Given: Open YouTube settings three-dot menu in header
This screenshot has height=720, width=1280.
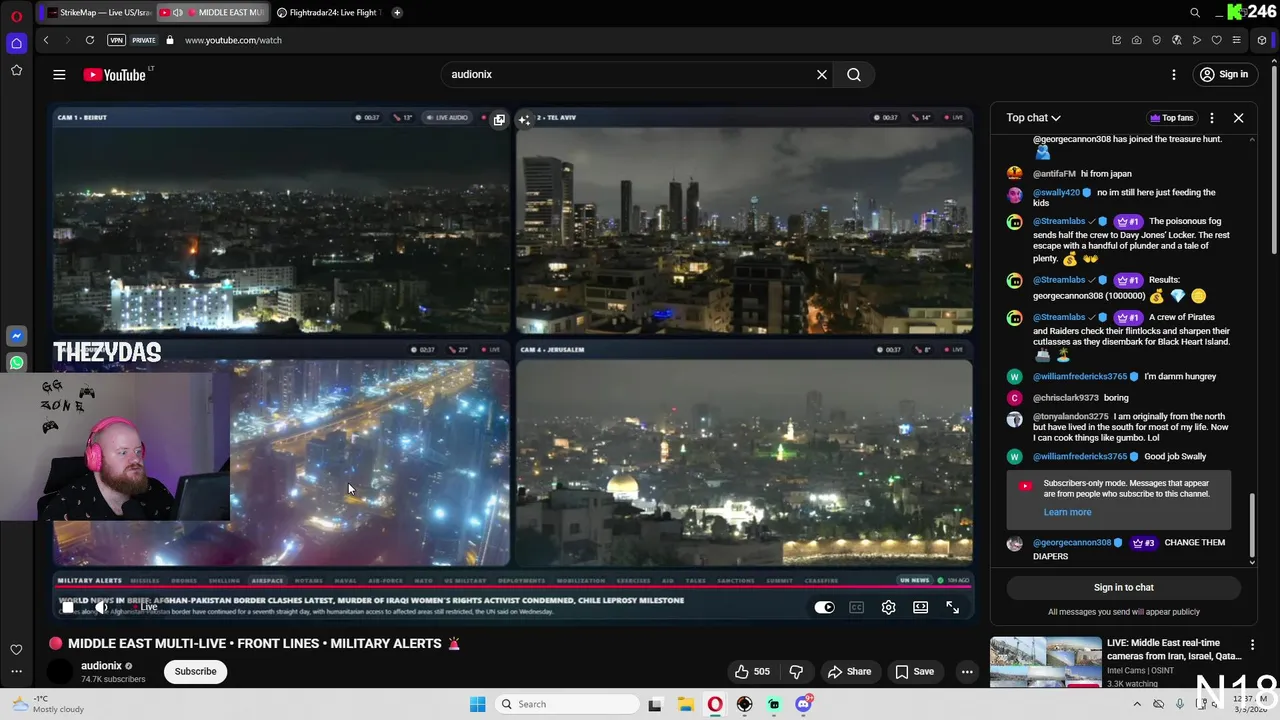Looking at the screenshot, I should [x=1174, y=74].
